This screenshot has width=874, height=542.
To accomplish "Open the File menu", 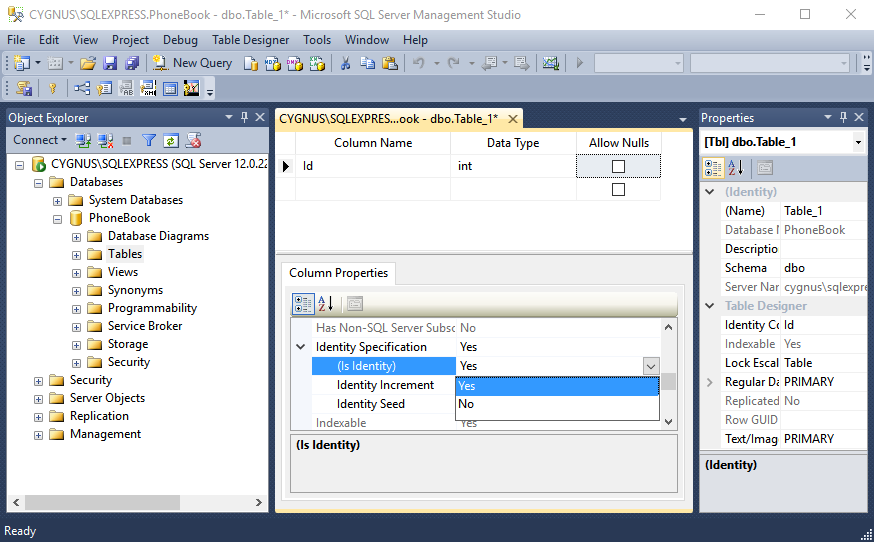I will [x=16, y=40].
